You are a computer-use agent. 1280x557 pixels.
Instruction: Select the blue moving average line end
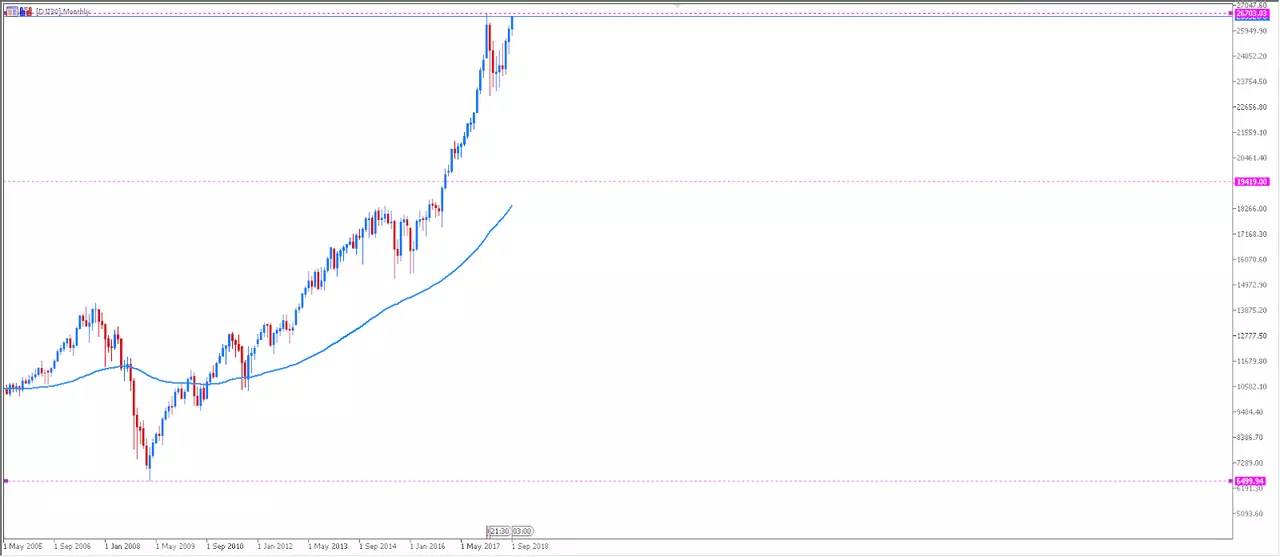(512, 205)
